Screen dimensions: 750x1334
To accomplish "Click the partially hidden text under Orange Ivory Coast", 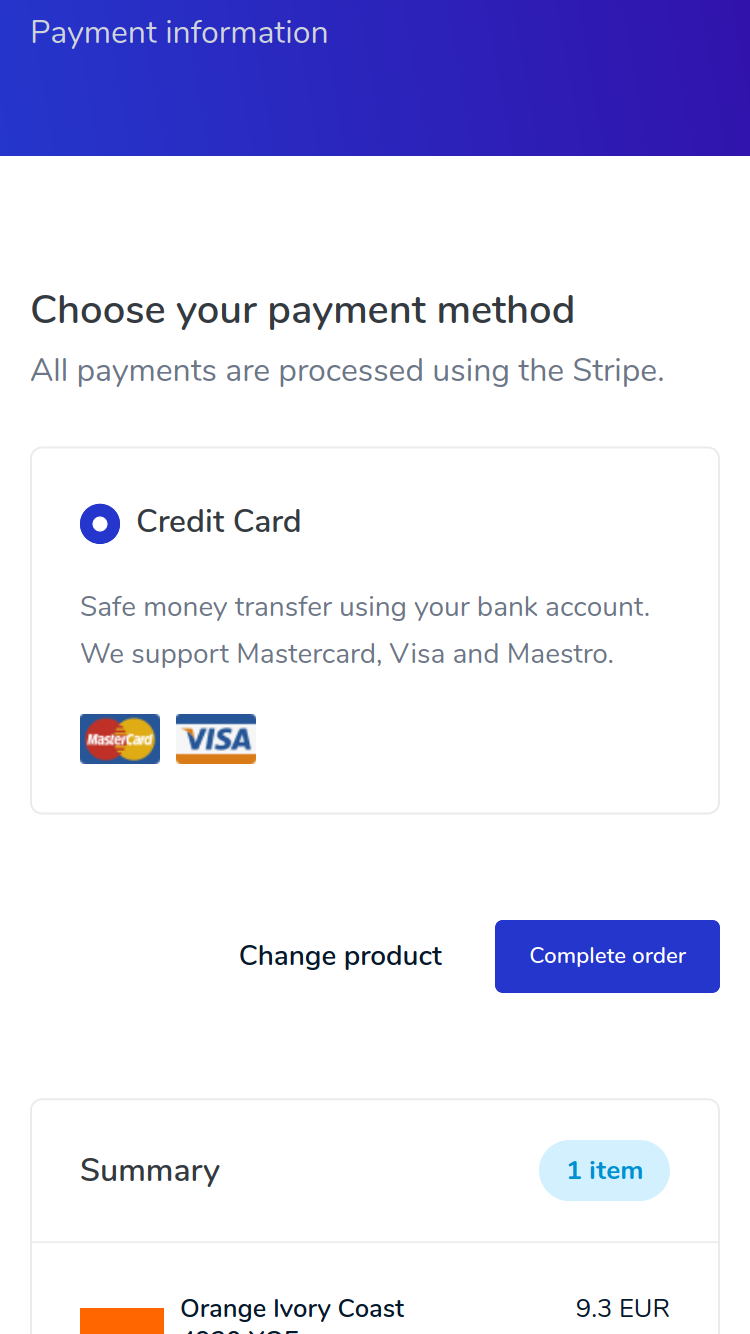I will click(240, 1330).
